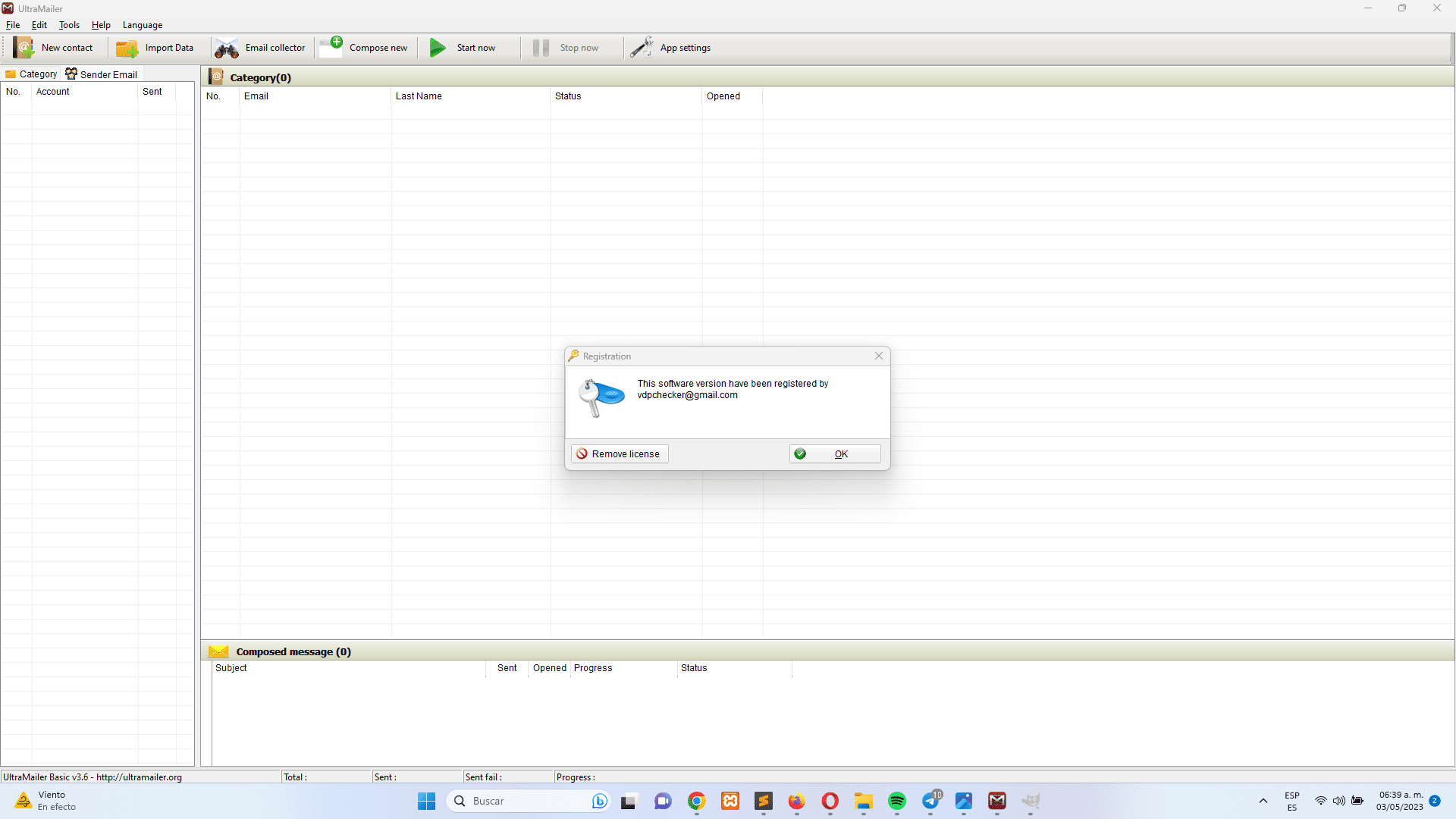Open the Language menu
This screenshot has width=1456, height=819.
coord(143,25)
